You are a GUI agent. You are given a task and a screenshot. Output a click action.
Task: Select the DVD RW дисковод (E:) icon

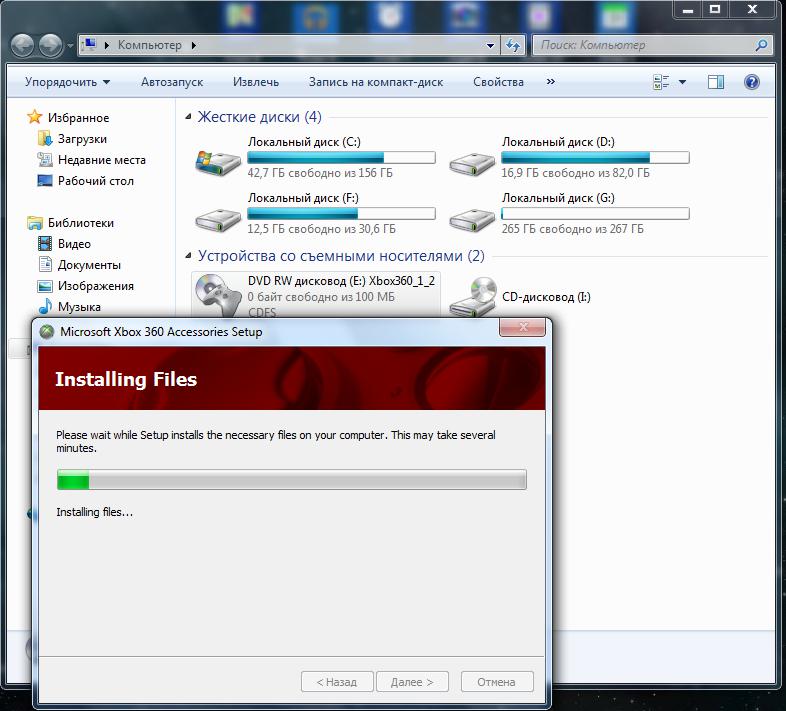pos(218,295)
